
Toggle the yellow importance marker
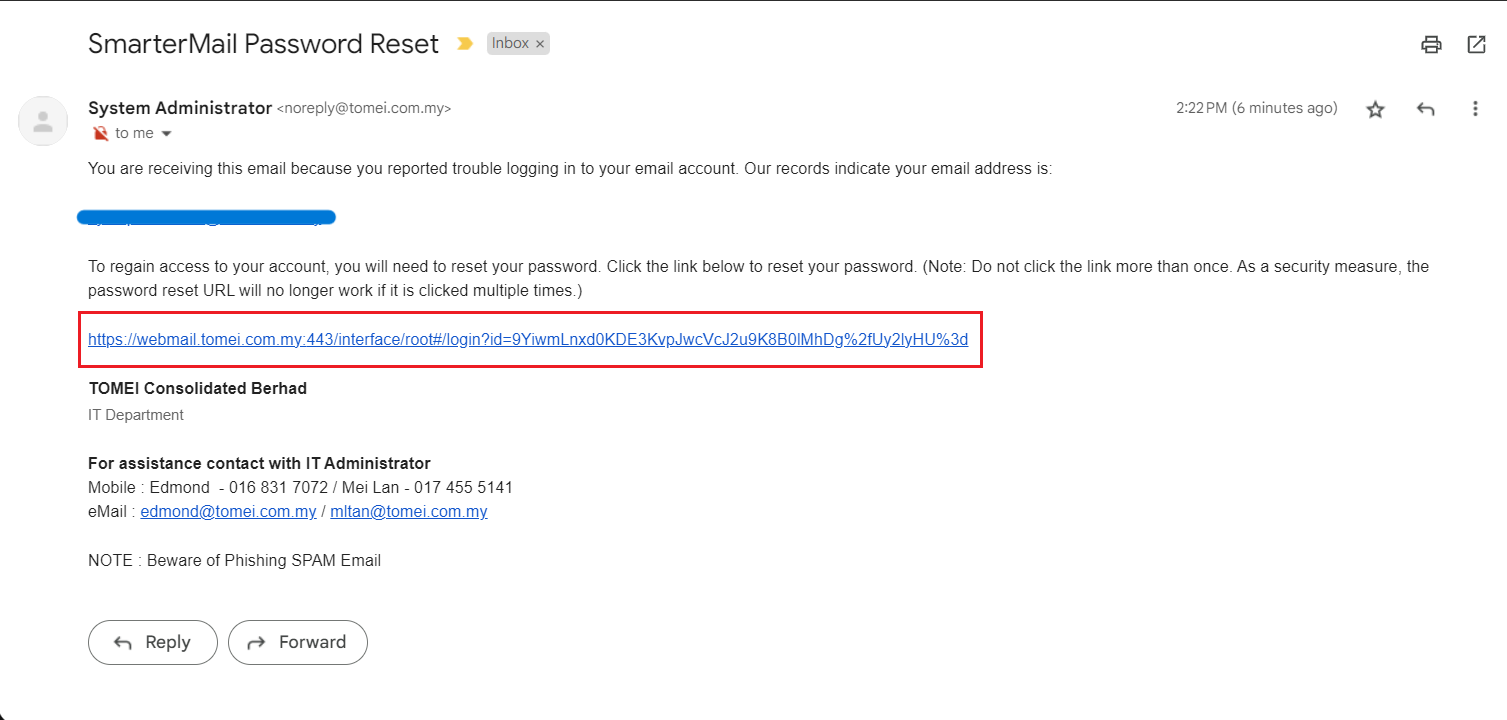coord(464,44)
